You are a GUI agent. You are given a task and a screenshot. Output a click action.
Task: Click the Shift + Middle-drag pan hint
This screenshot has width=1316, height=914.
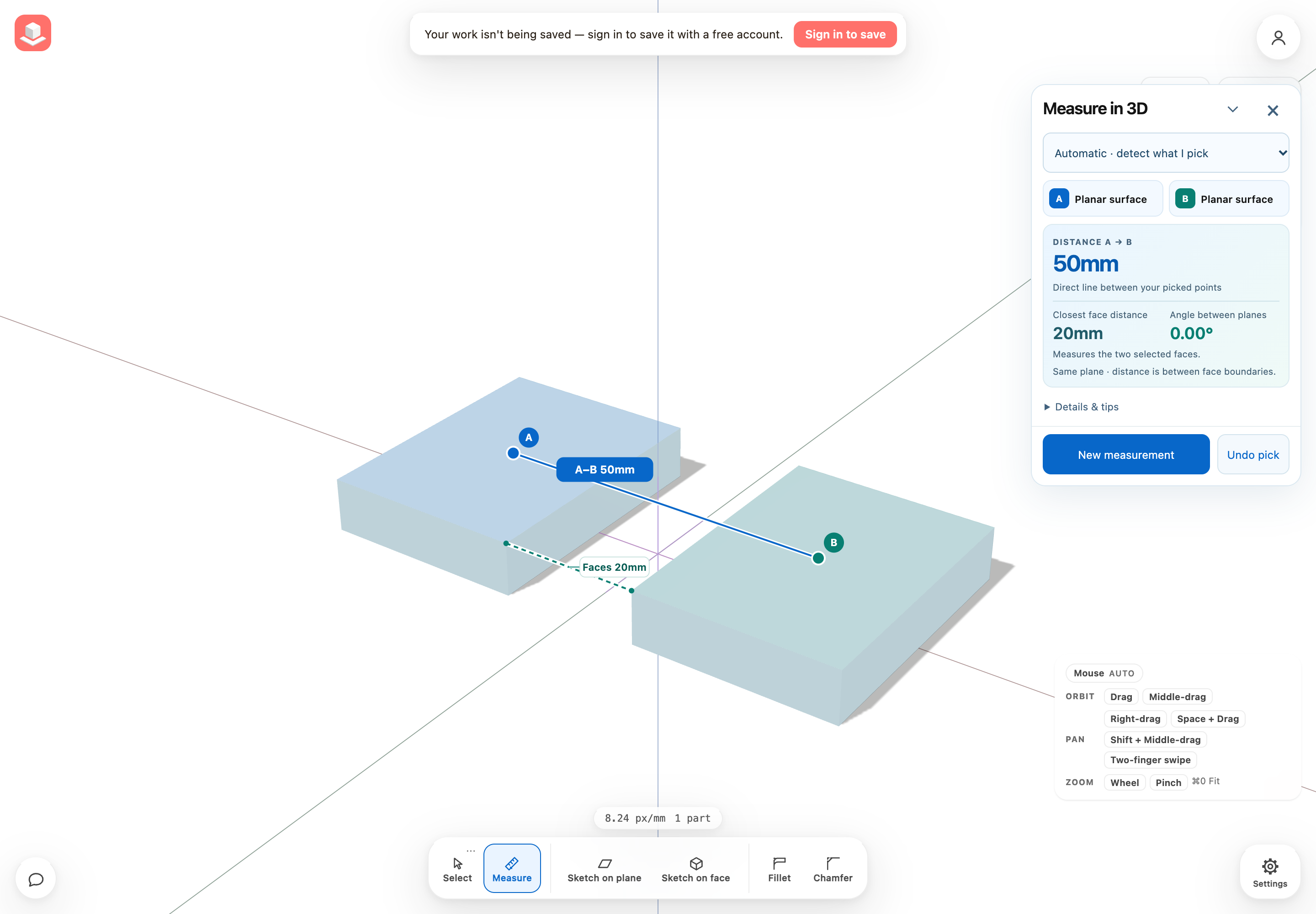tap(1155, 739)
